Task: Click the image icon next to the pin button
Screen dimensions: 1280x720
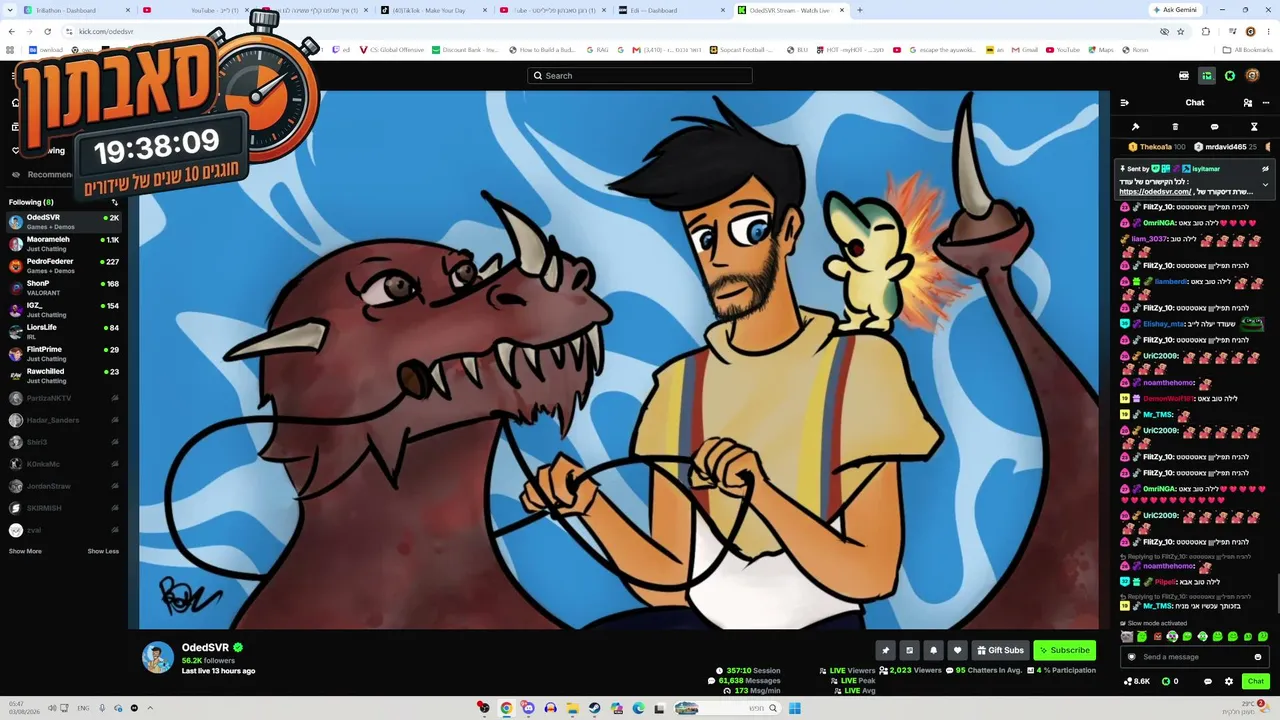Action: 909,650
